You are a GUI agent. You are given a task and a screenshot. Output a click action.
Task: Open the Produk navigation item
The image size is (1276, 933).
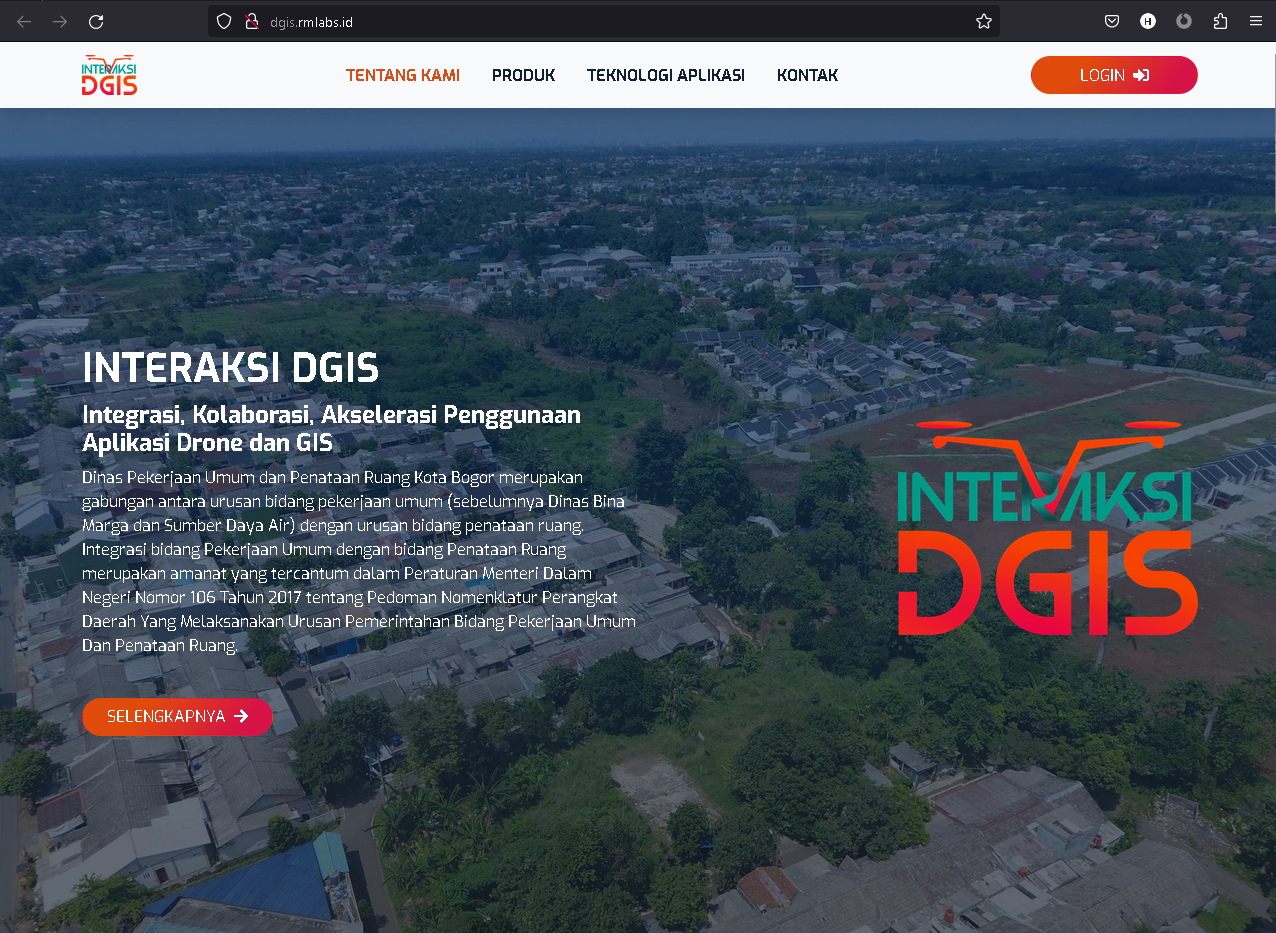pos(523,75)
